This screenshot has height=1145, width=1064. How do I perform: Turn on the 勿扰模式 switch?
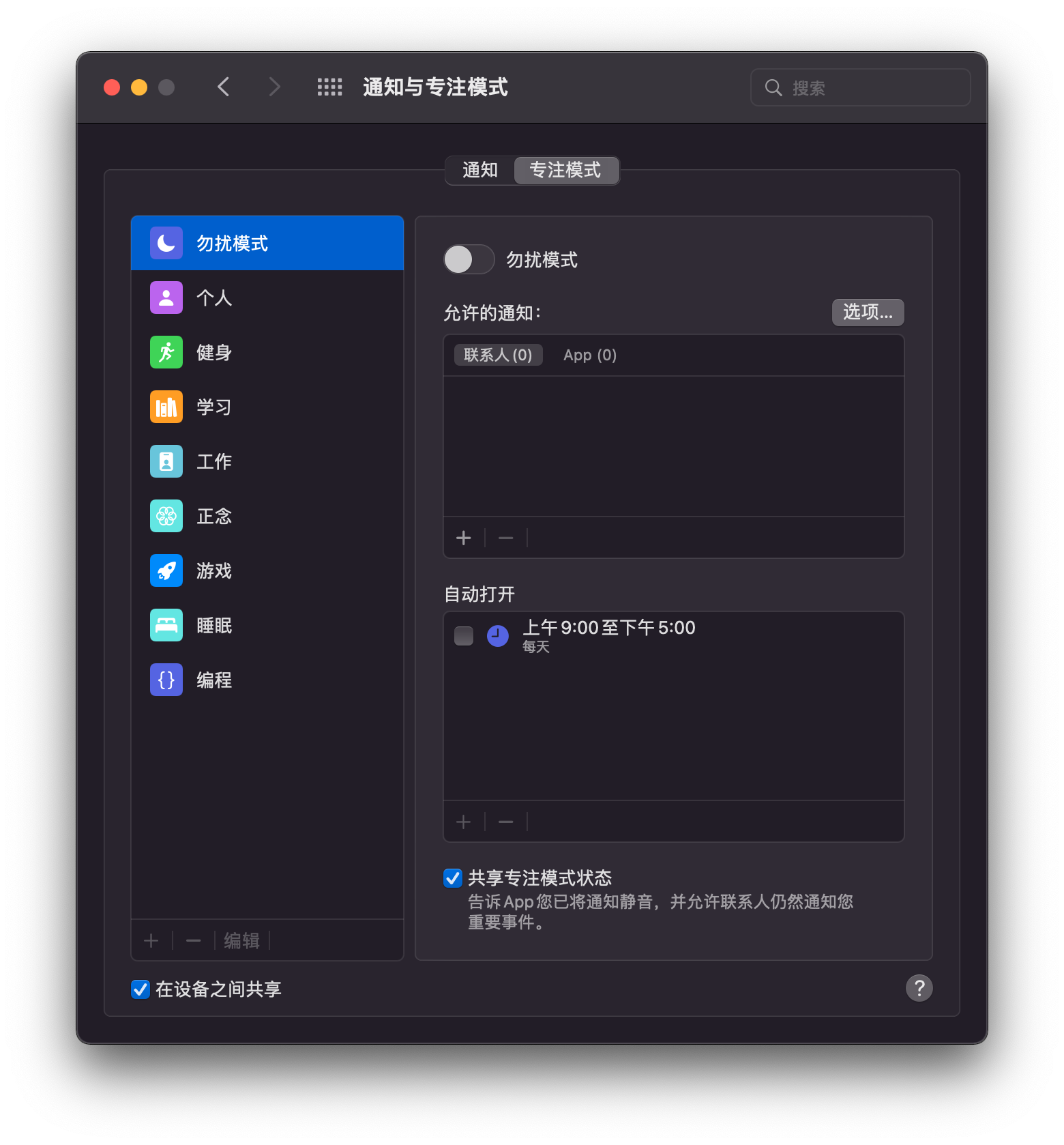(x=469, y=259)
